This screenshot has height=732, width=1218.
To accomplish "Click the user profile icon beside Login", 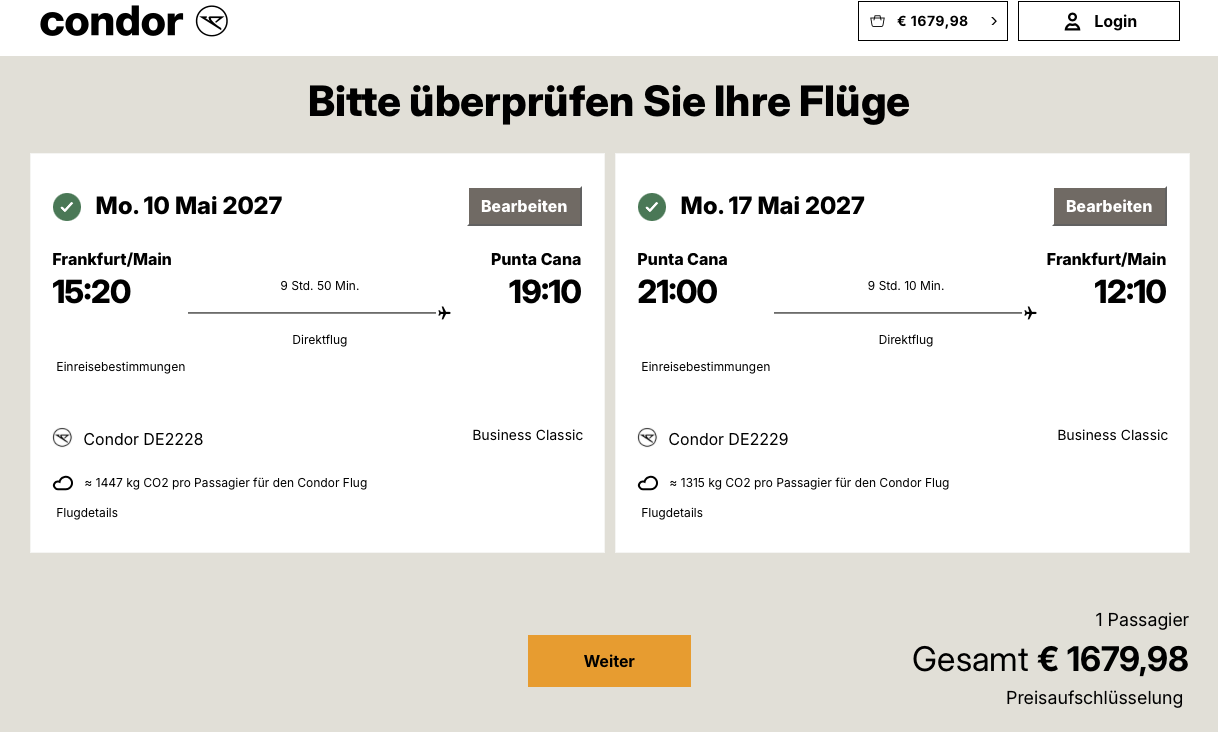I will (x=1072, y=21).
